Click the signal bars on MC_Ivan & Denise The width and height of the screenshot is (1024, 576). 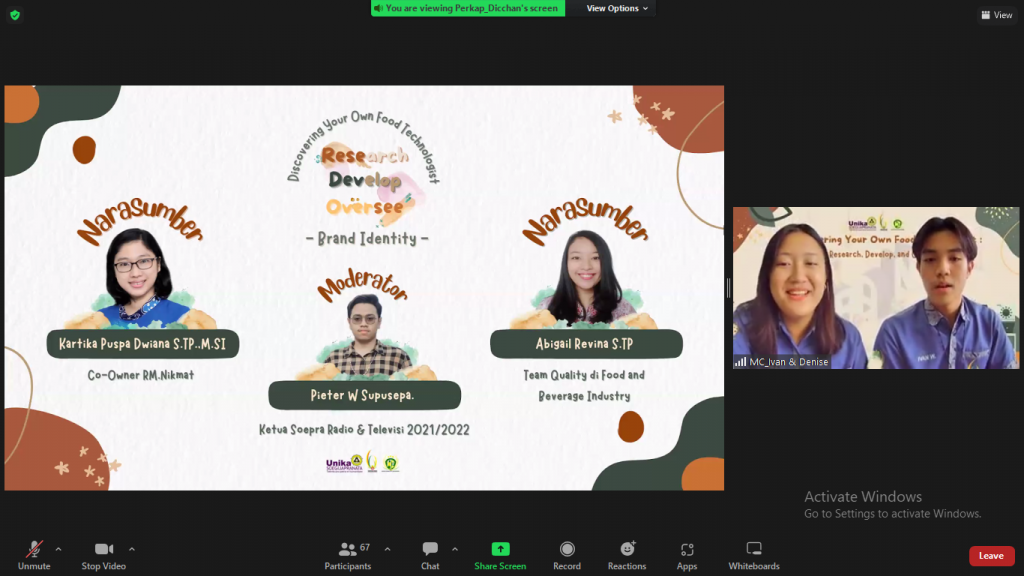pos(741,362)
